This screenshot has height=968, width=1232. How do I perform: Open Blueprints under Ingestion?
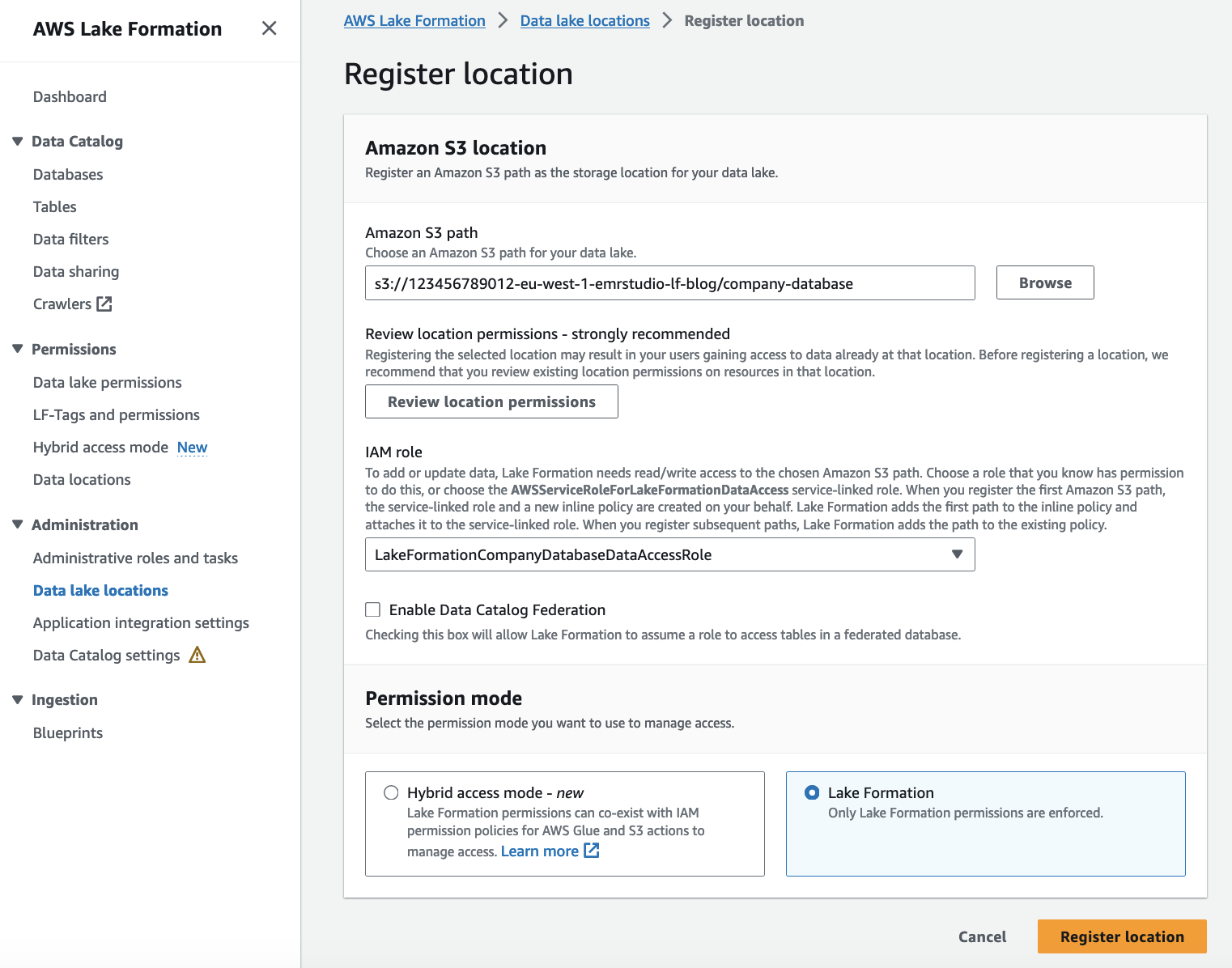click(x=67, y=732)
